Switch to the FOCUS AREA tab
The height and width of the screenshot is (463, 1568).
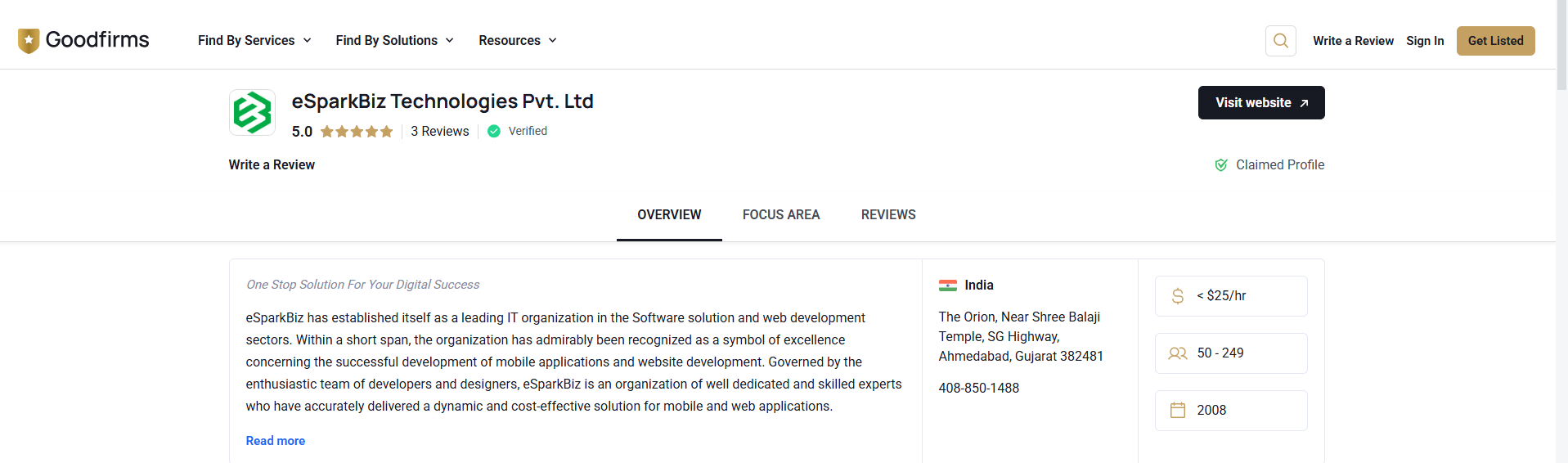point(781,215)
